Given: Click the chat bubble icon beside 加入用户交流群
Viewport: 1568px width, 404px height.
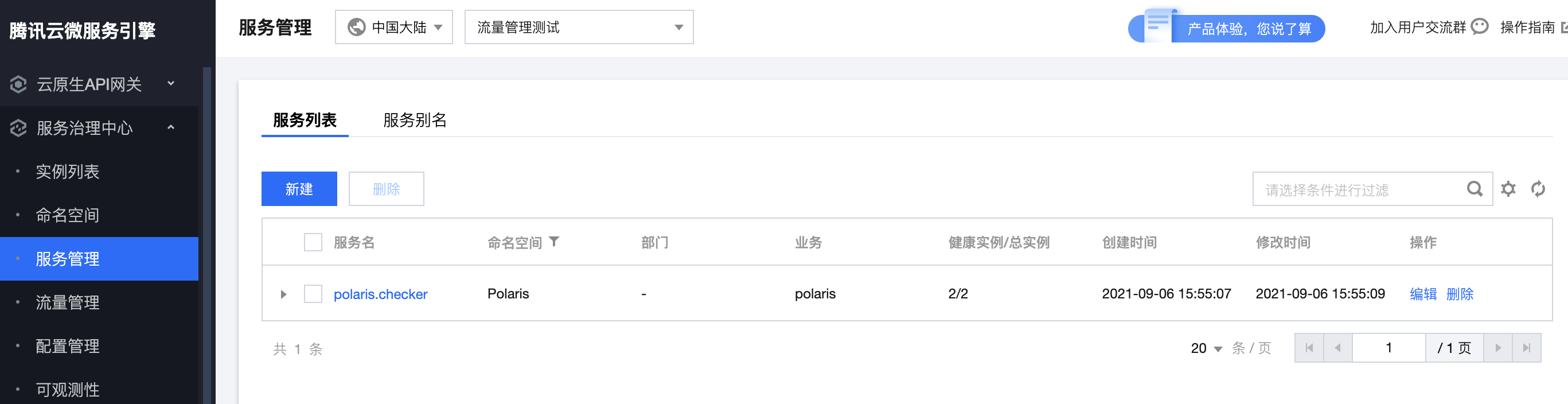Looking at the screenshot, I should [1479, 27].
